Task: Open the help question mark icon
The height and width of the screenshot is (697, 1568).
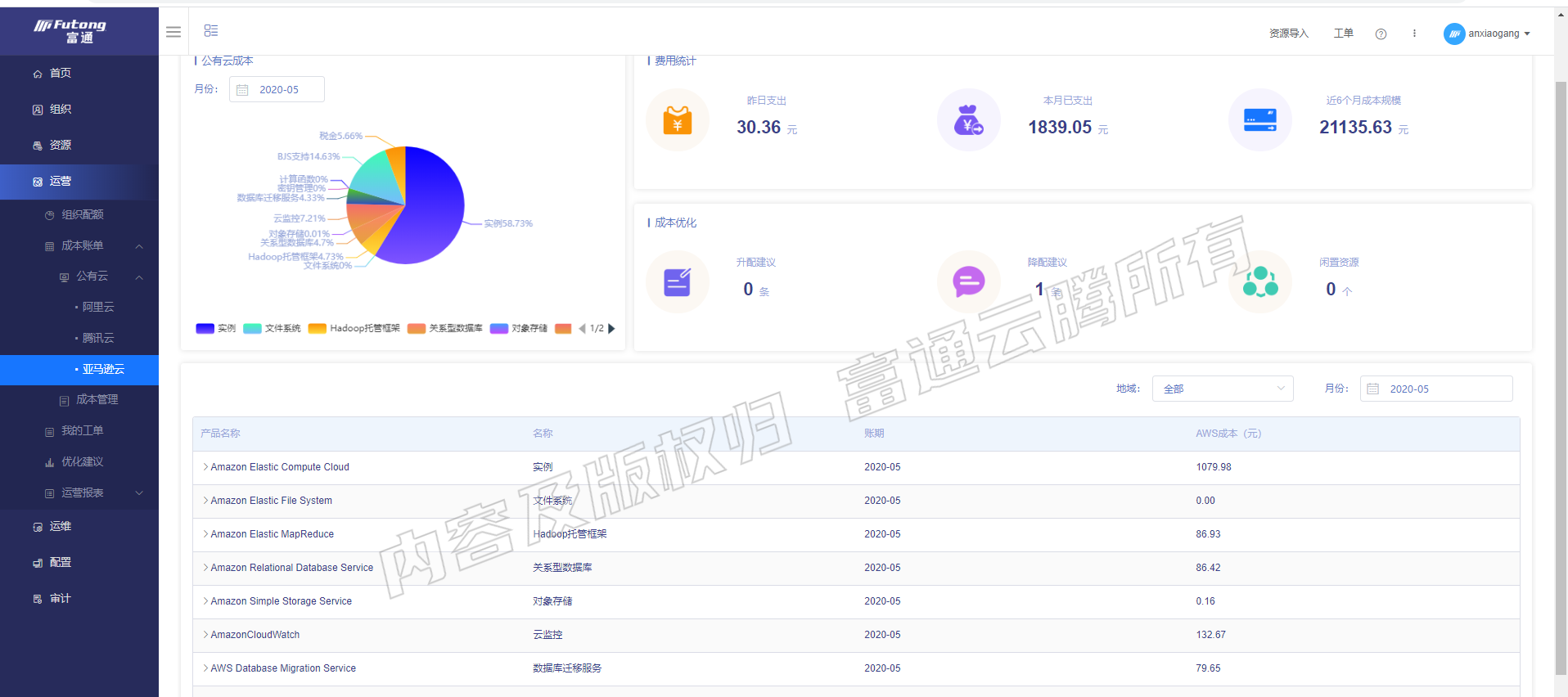Action: click(x=1381, y=34)
